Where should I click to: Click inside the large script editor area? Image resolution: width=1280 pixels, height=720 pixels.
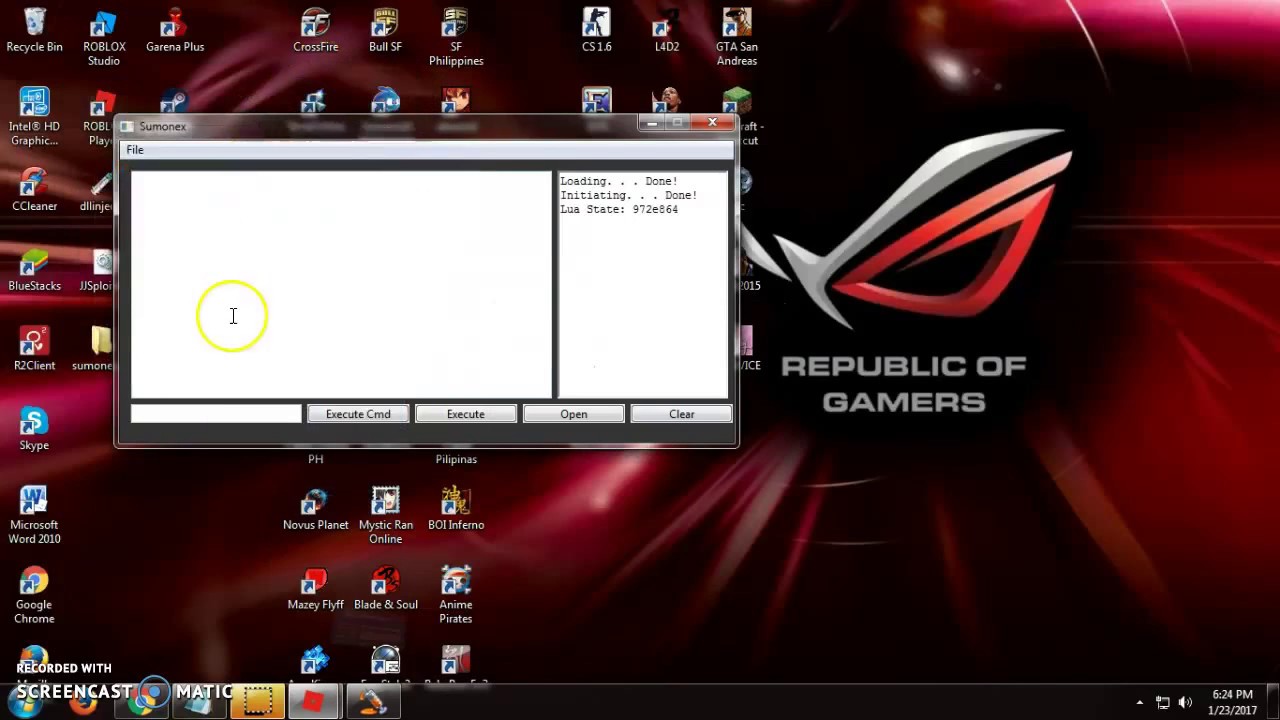[341, 285]
